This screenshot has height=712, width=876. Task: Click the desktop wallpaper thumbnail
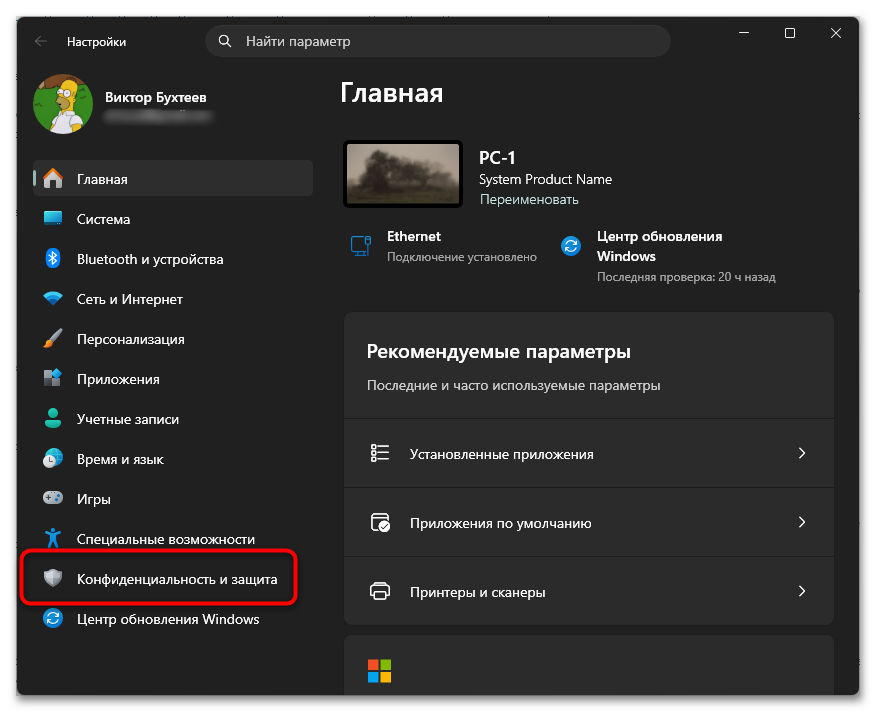[403, 174]
